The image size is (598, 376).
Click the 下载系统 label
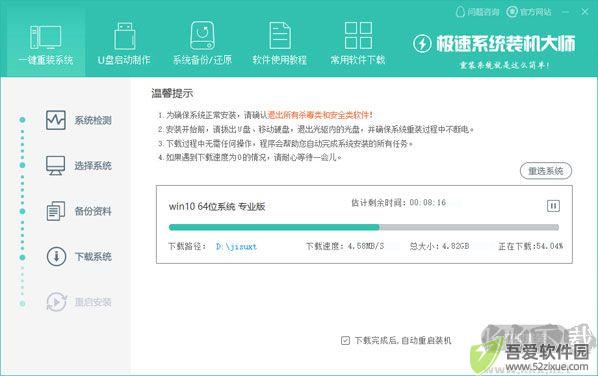pyautogui.click(x=93, y=257)
